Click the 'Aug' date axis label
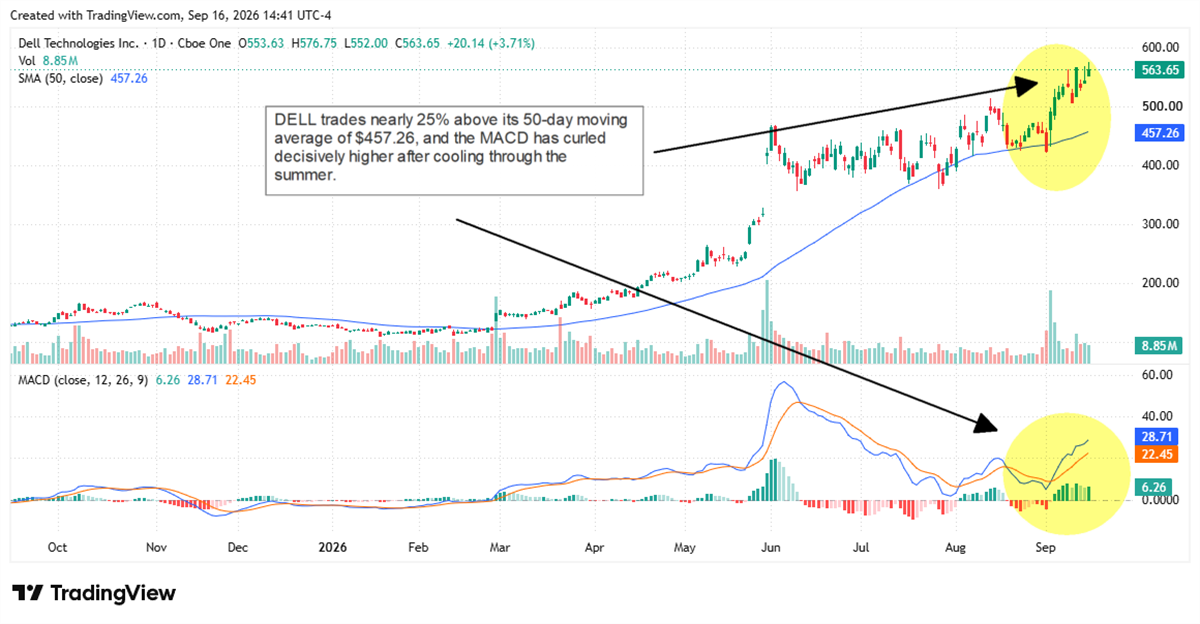1200x624 pixels. tap(955, 548)
